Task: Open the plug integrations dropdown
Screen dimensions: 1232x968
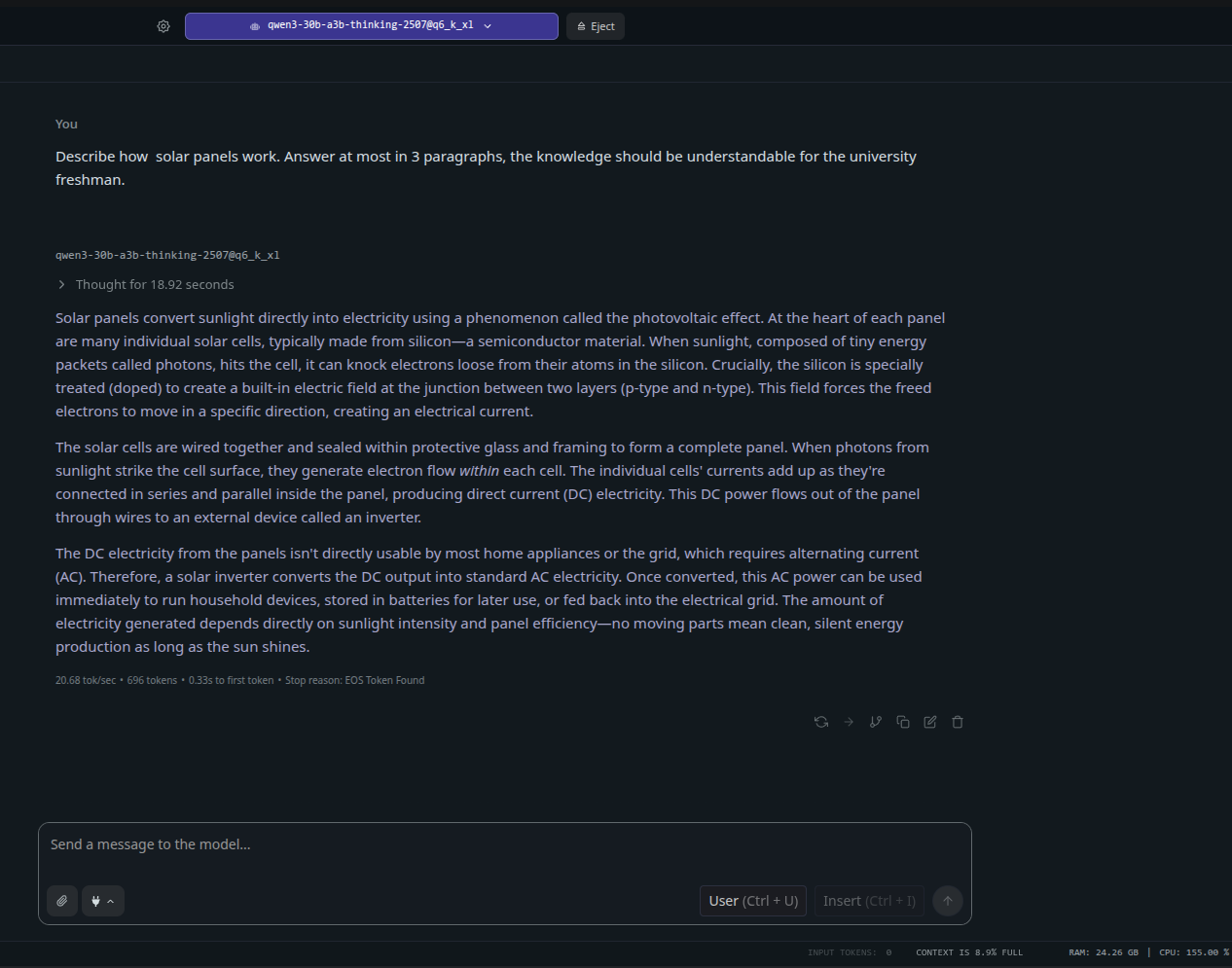Action: tap(102, 901)
